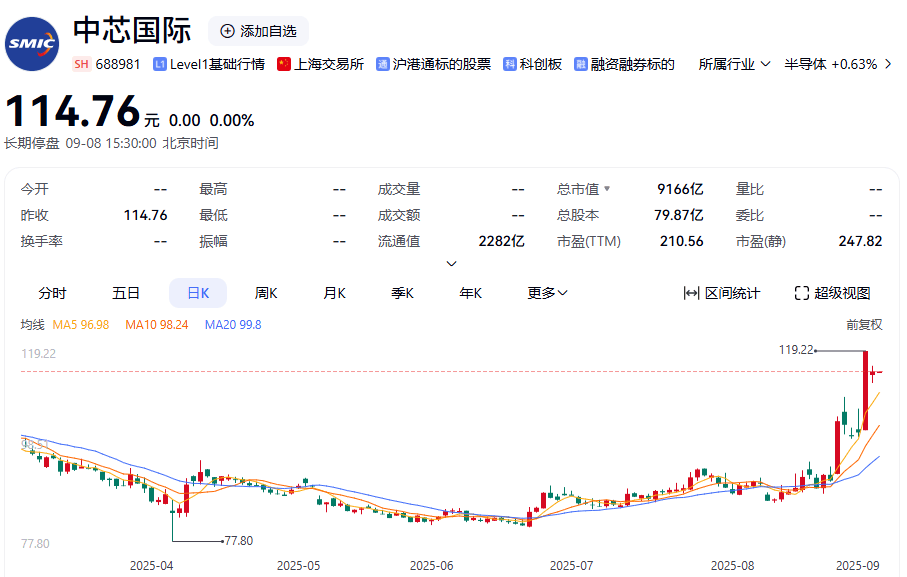This screenshot has width=907, height=577.
Task: Click 前复权 price adjustment option
Action: [864, 325]
